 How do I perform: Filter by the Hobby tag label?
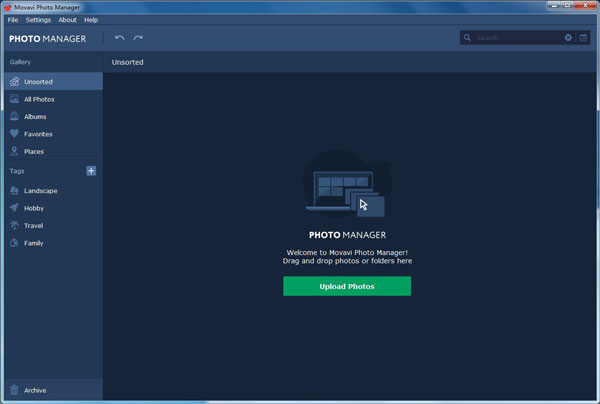coord(34,208)
